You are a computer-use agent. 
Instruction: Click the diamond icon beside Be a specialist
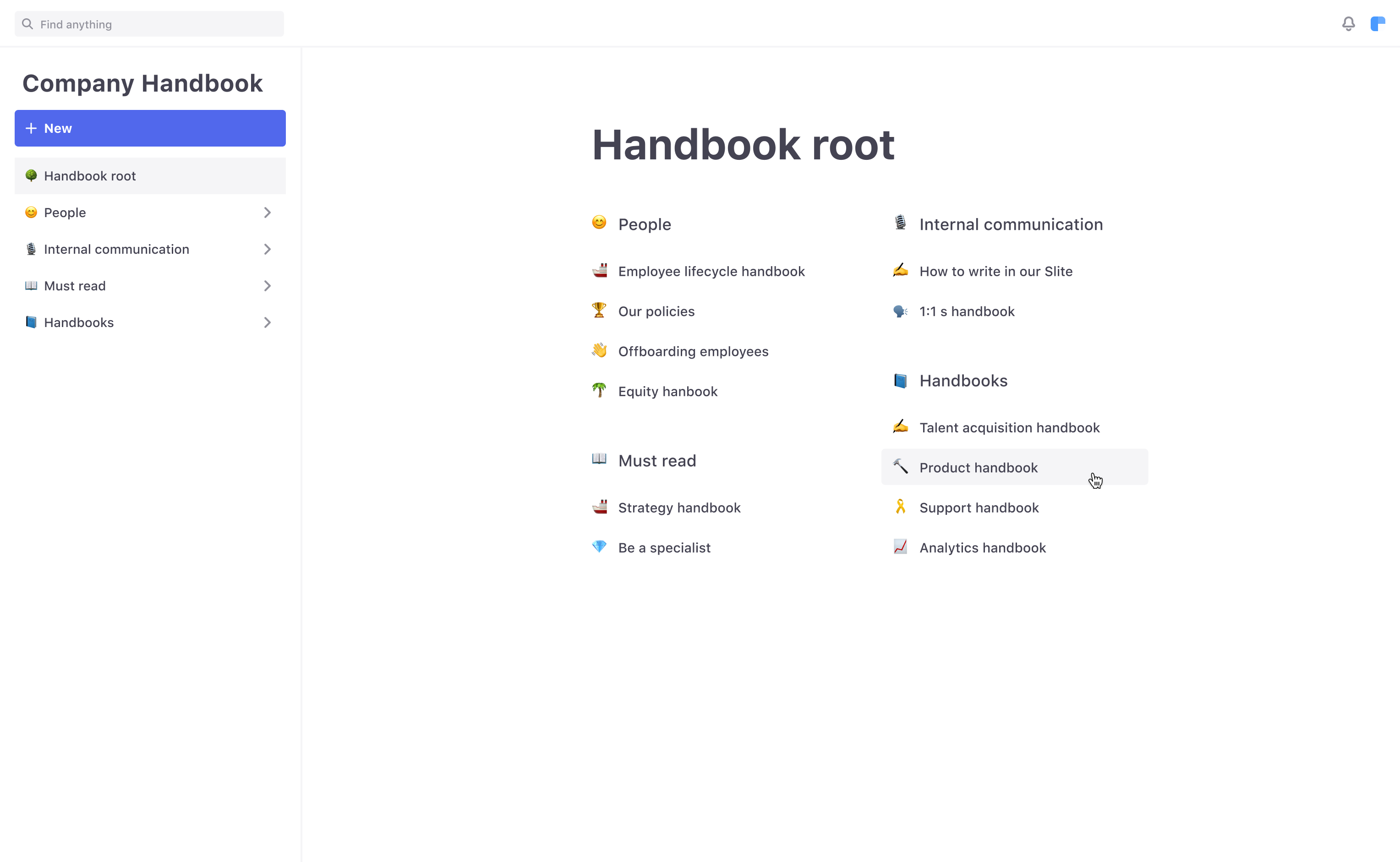600,547
